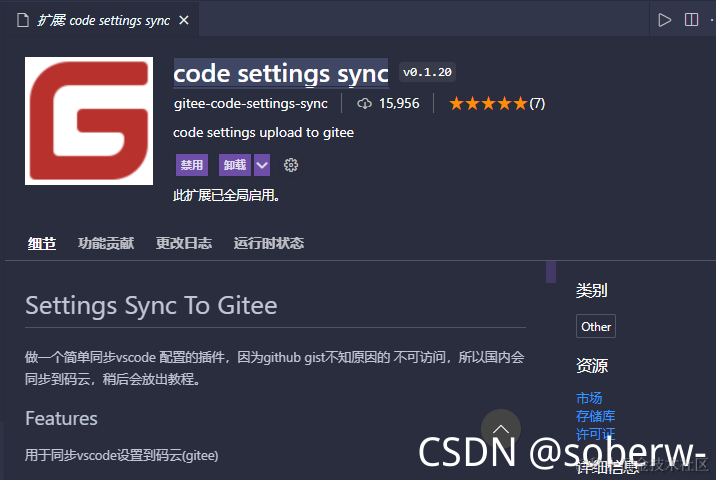The image size is (716, 480).
Task: Switch to the 细节 tab
Action: coord(42,243)
